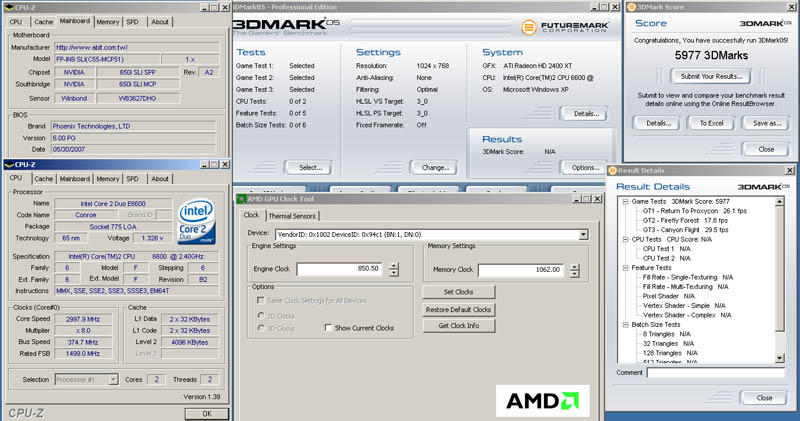Click Close button in 3DMark Score window
This screenshot has width=800, height=421.
click(x=766, y=150)
